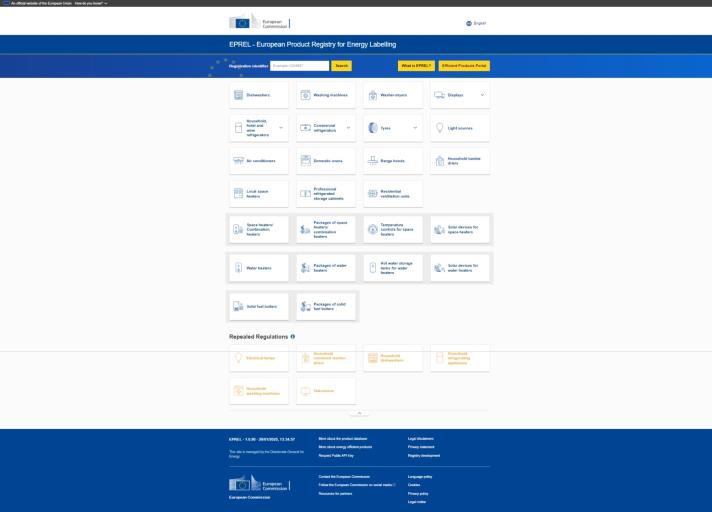The image size is (712, 512).
Task: Open the repealed Televisions icon
Action: click(306, 391)
